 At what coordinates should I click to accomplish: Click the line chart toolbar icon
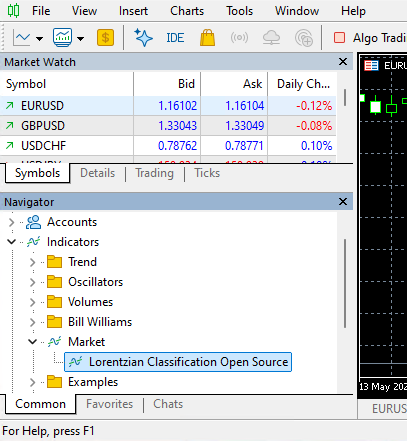click(x=22, y=38)
